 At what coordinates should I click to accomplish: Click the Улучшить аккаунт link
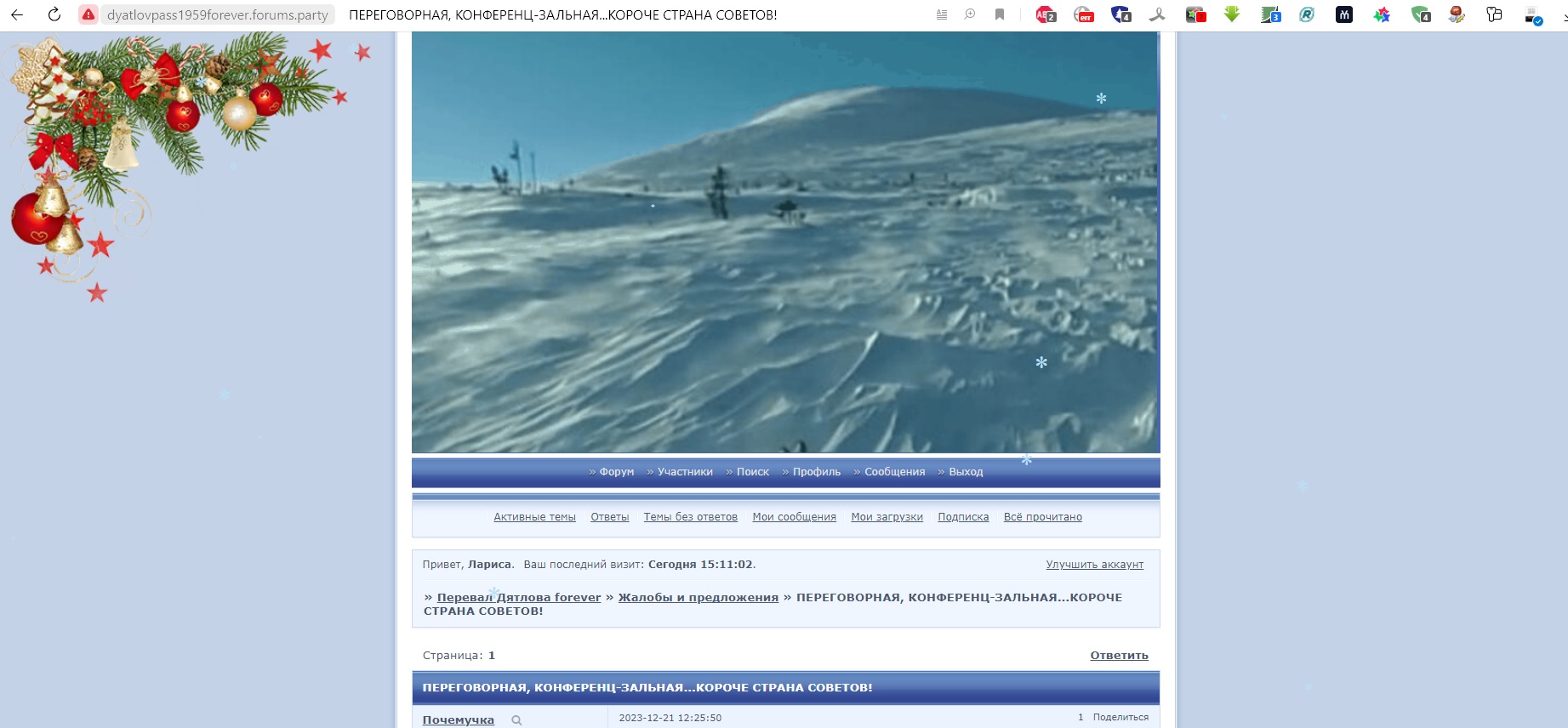point(1095,565)
